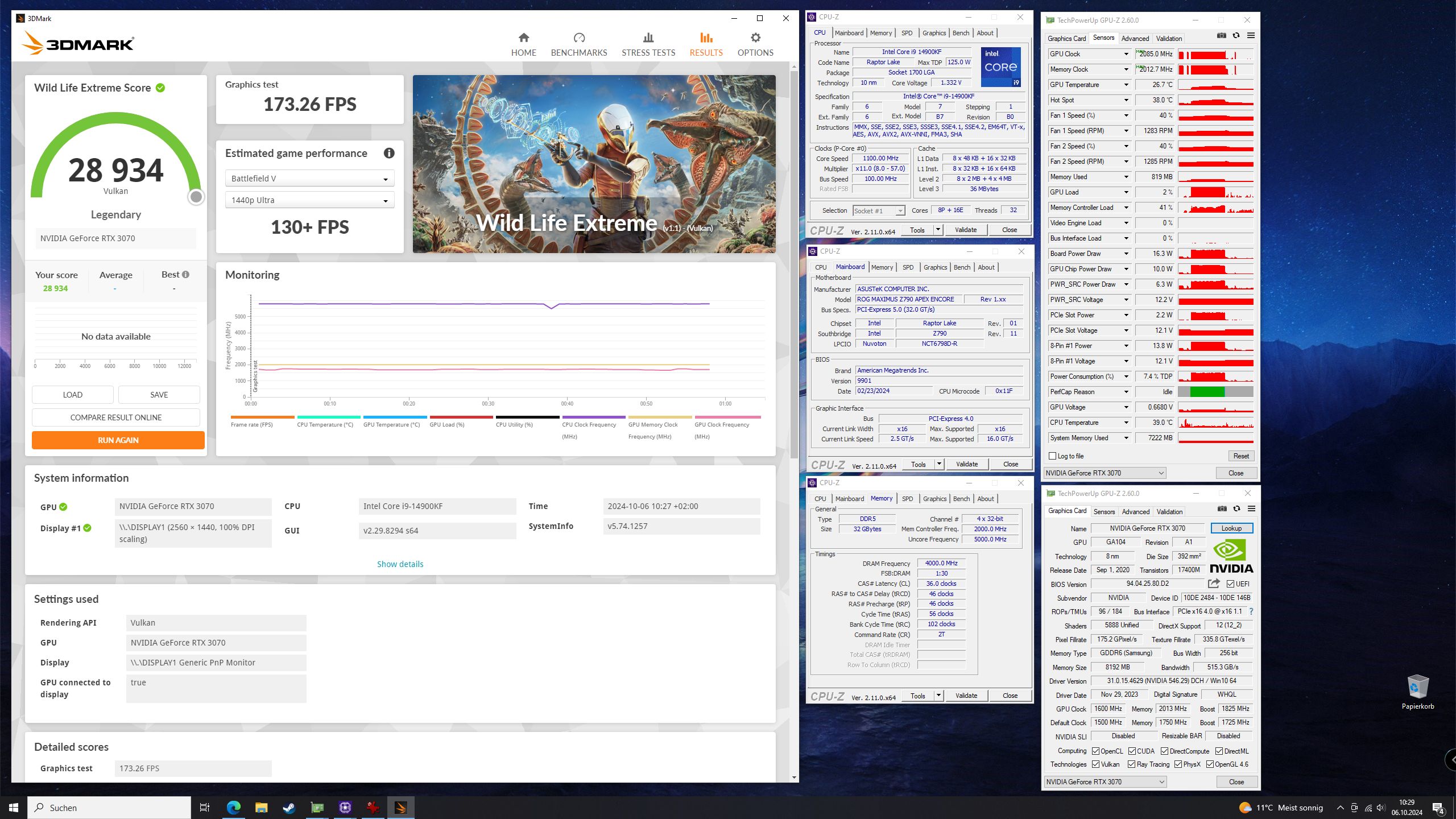Switch to CPU-Z taskbar icon
This screenshot has width=1456, height=819.
point(345,808)
